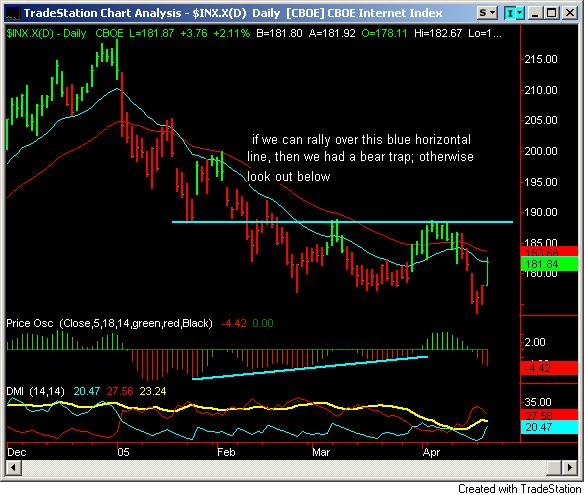The width and height of the screenshot is (584, 495).
Task: Click the red -4.42 oscillator value marker
Action: (x=549, y=368)
